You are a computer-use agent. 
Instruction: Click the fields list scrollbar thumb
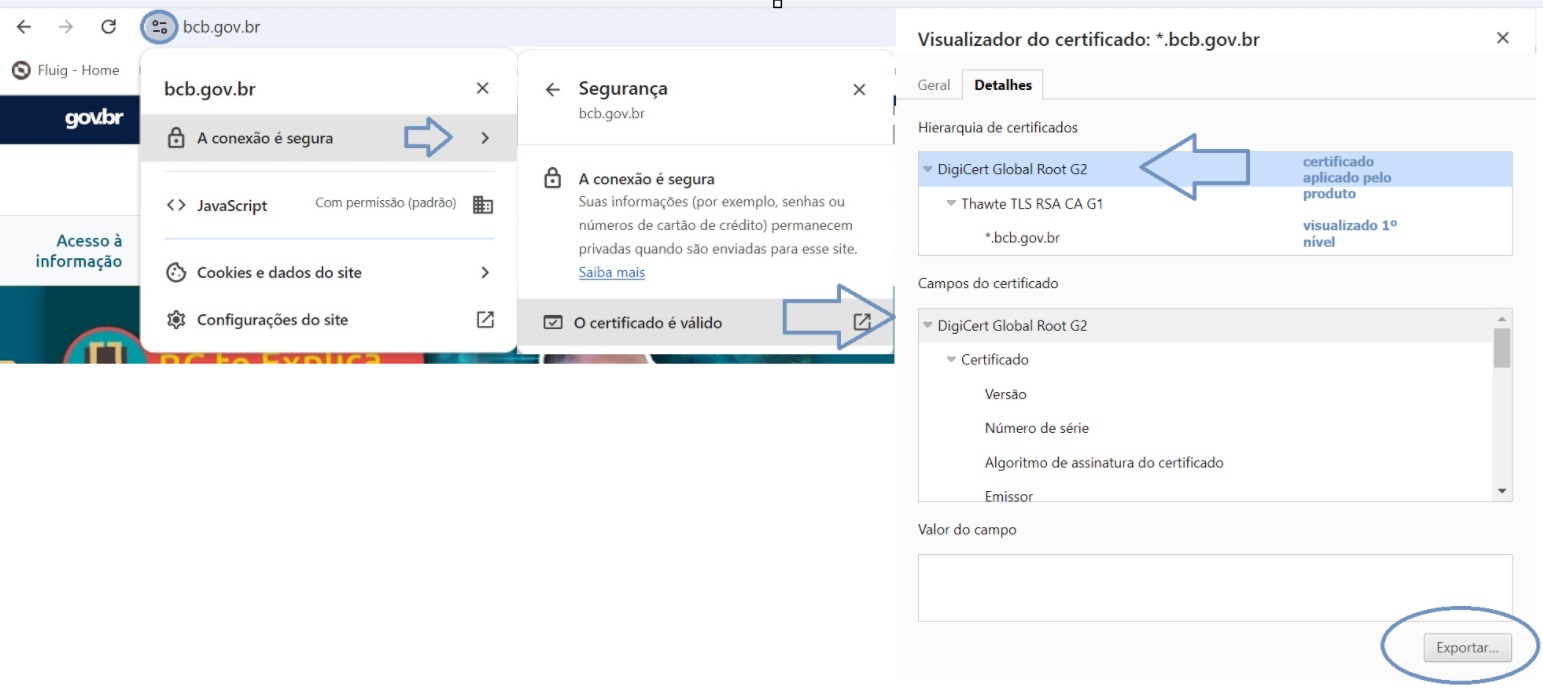click(x=1502, y=347)
